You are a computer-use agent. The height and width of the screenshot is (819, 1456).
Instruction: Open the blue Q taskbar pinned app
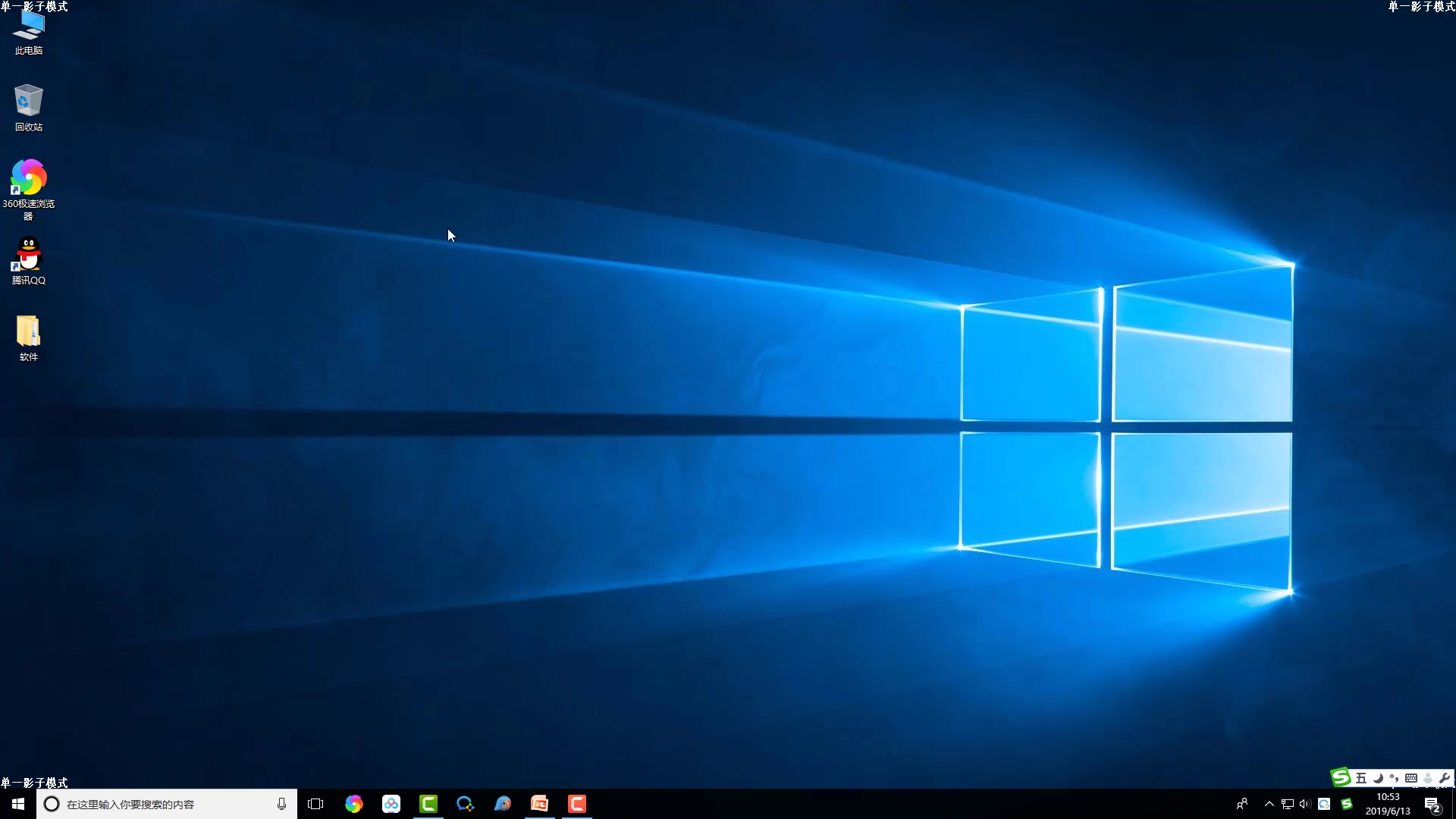pyautogui.click(x=465, y=804)
